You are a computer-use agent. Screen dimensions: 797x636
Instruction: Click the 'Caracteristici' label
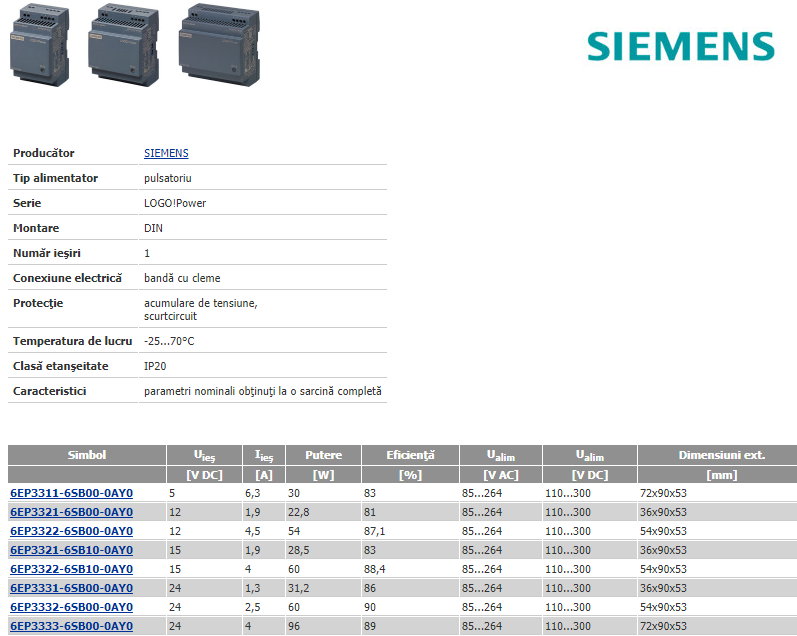(49, 391)
